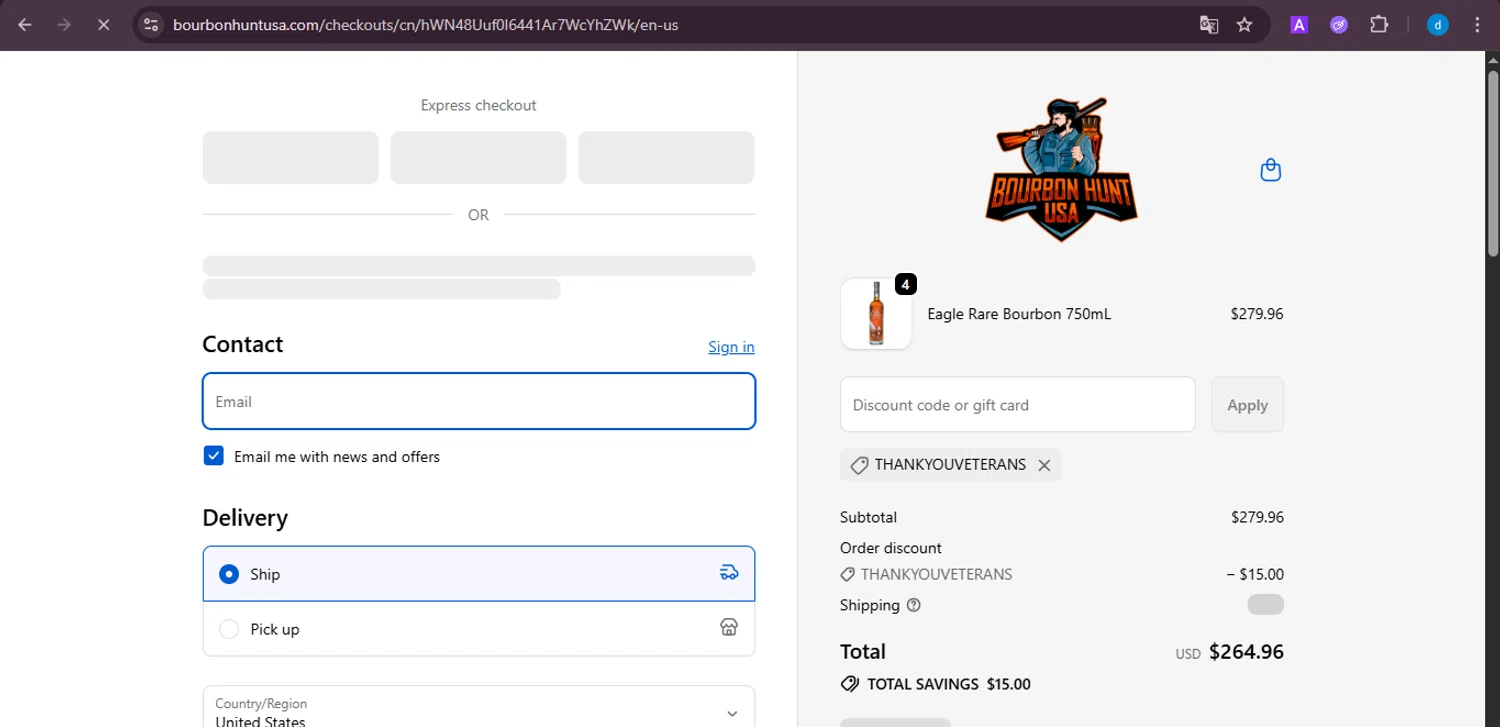Click the first express checkout button
The height and width of the screenshot is (727, 1500).
click(290, 158)
